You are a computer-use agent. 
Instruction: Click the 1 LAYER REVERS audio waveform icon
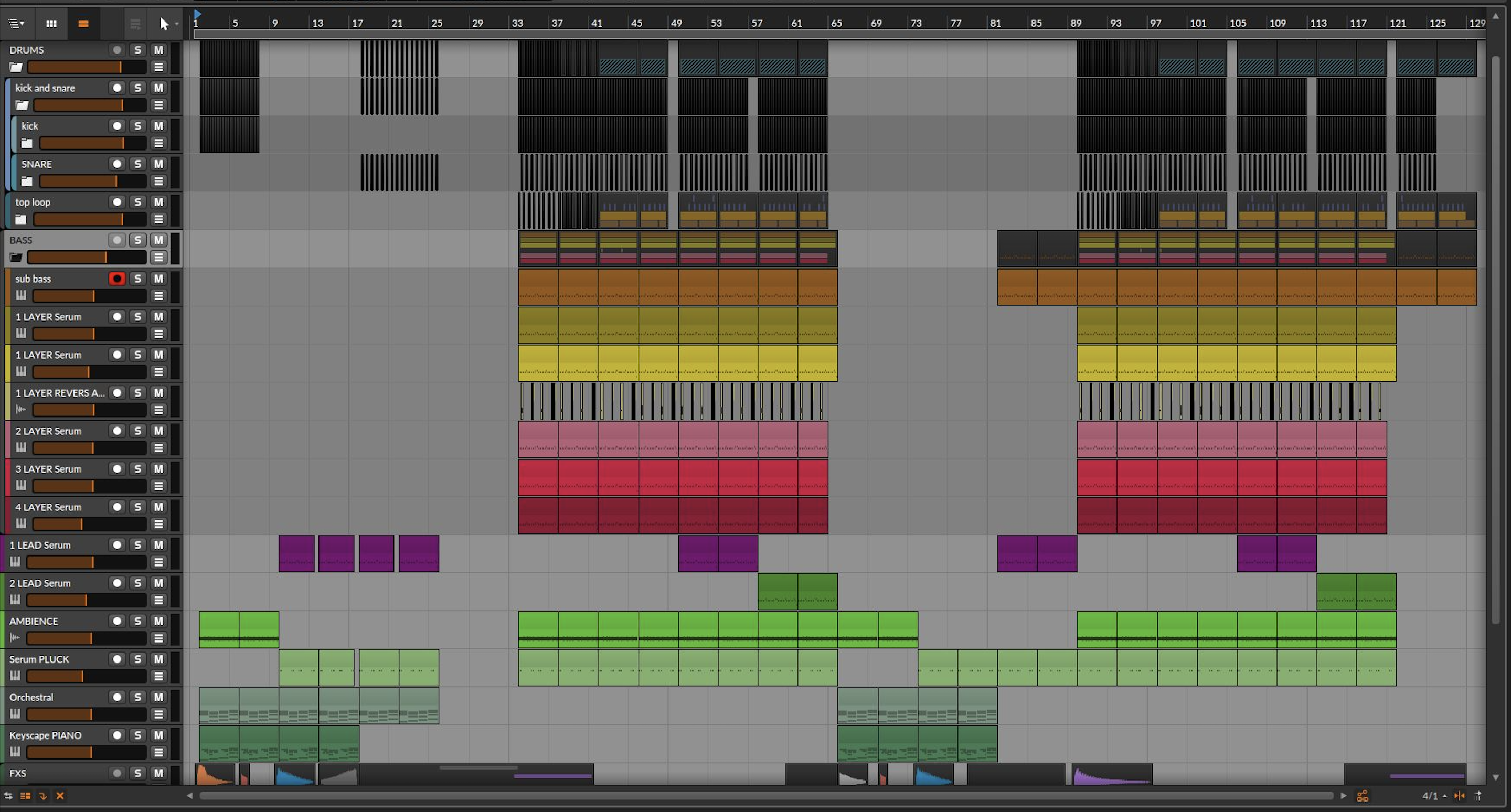coord(21,409)
